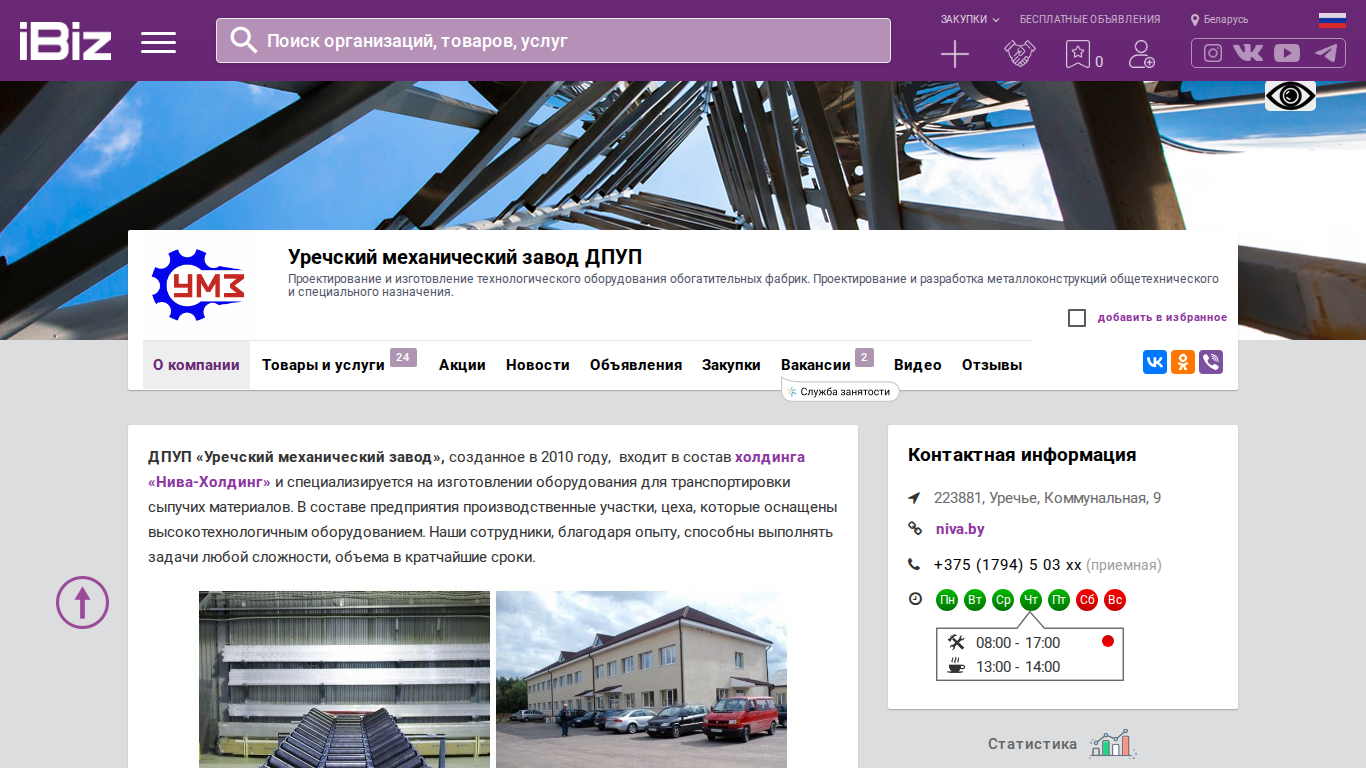Click the 'Служба занятости' badge

[840, 392]
